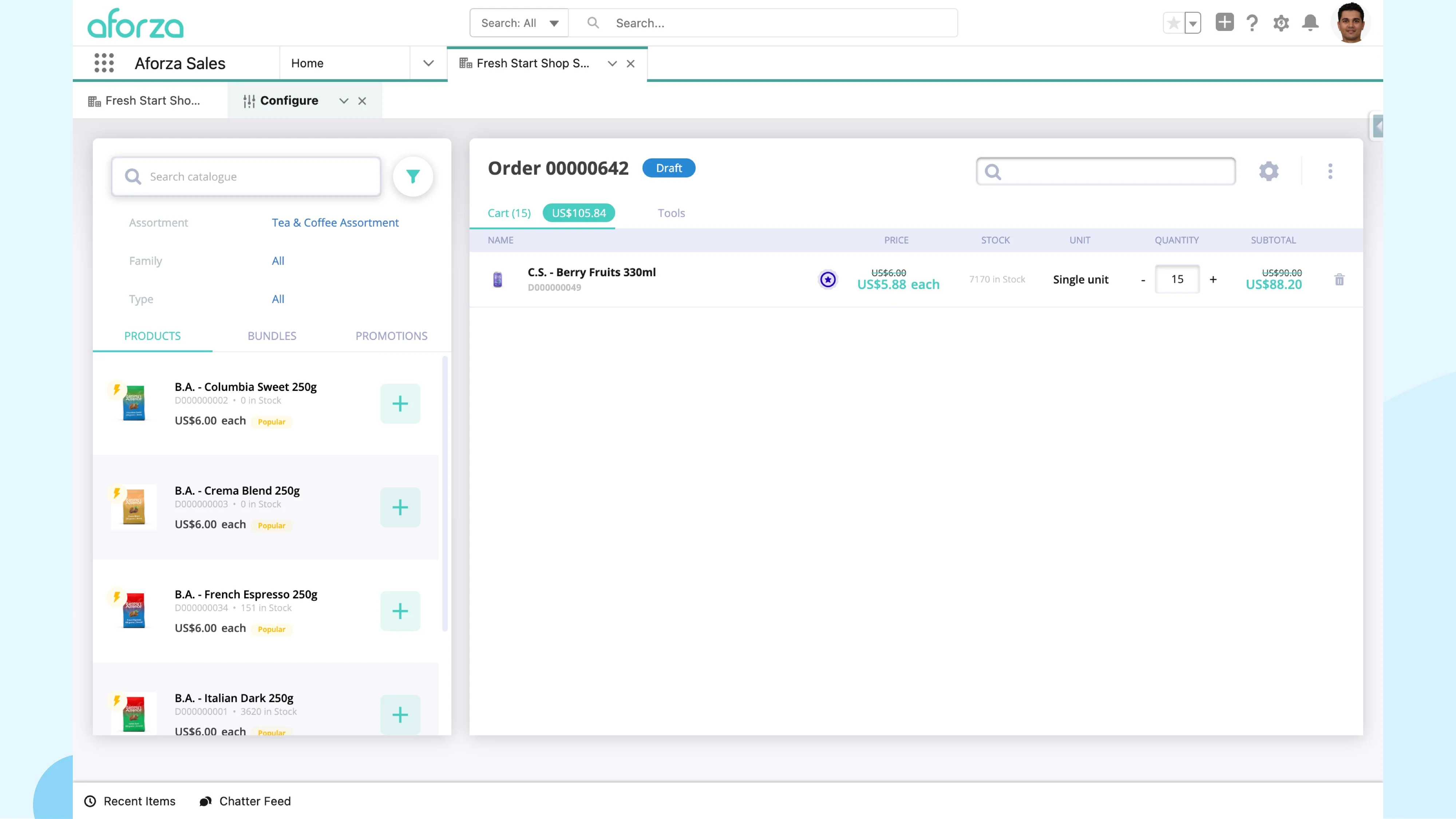Viewport: 1456px width, 819px height.
Task: Close the Fresh Start Shop workspace tab
Action: [x=631, y=64]
